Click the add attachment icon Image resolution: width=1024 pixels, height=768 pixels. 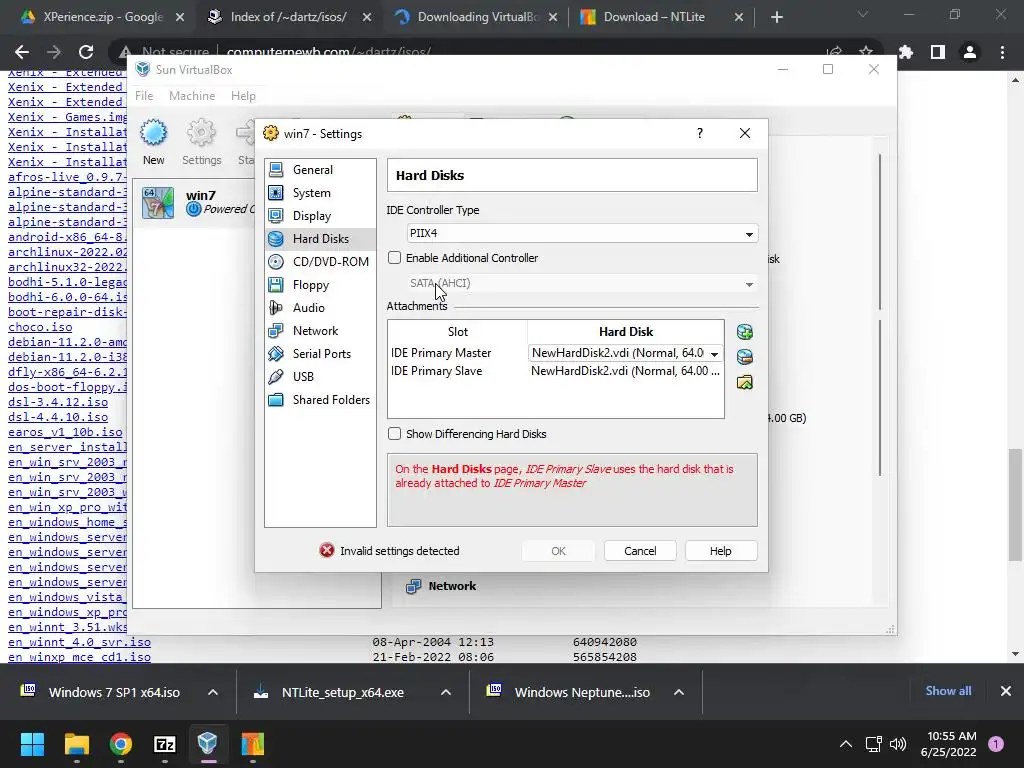744,332
